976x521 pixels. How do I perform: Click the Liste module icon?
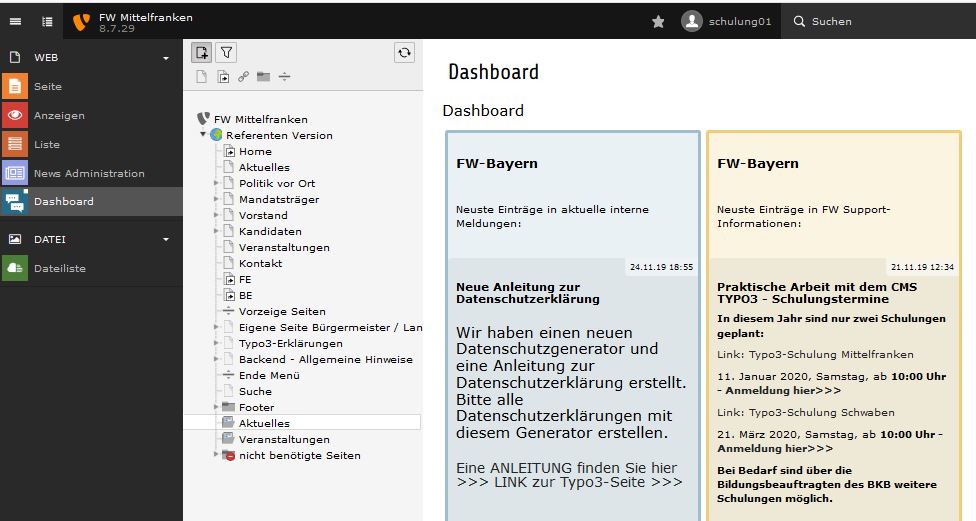point(15,144)
